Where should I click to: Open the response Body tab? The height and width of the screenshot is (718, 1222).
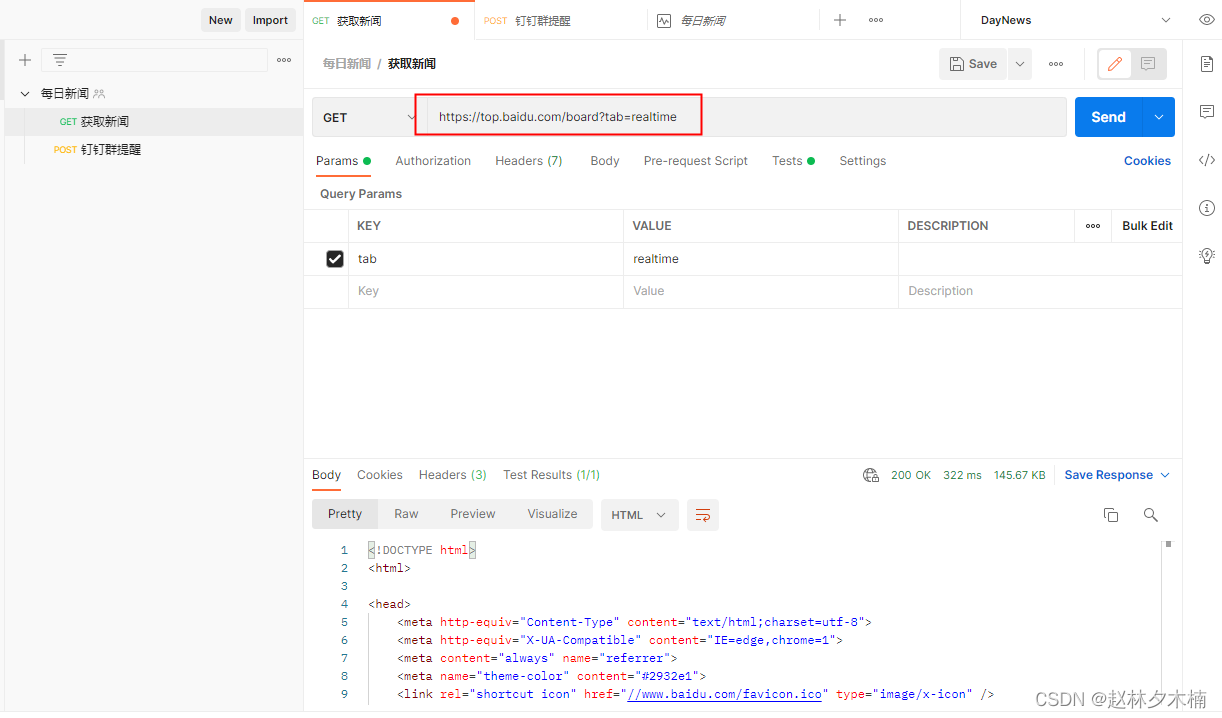click(327, 475)
